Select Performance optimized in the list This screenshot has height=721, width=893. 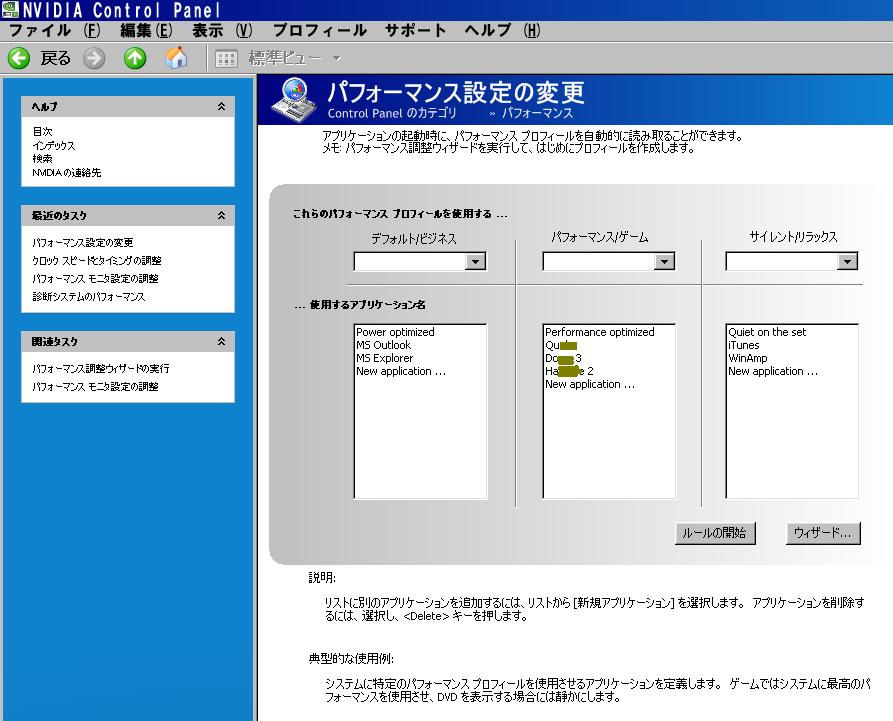tap(600, 332)
